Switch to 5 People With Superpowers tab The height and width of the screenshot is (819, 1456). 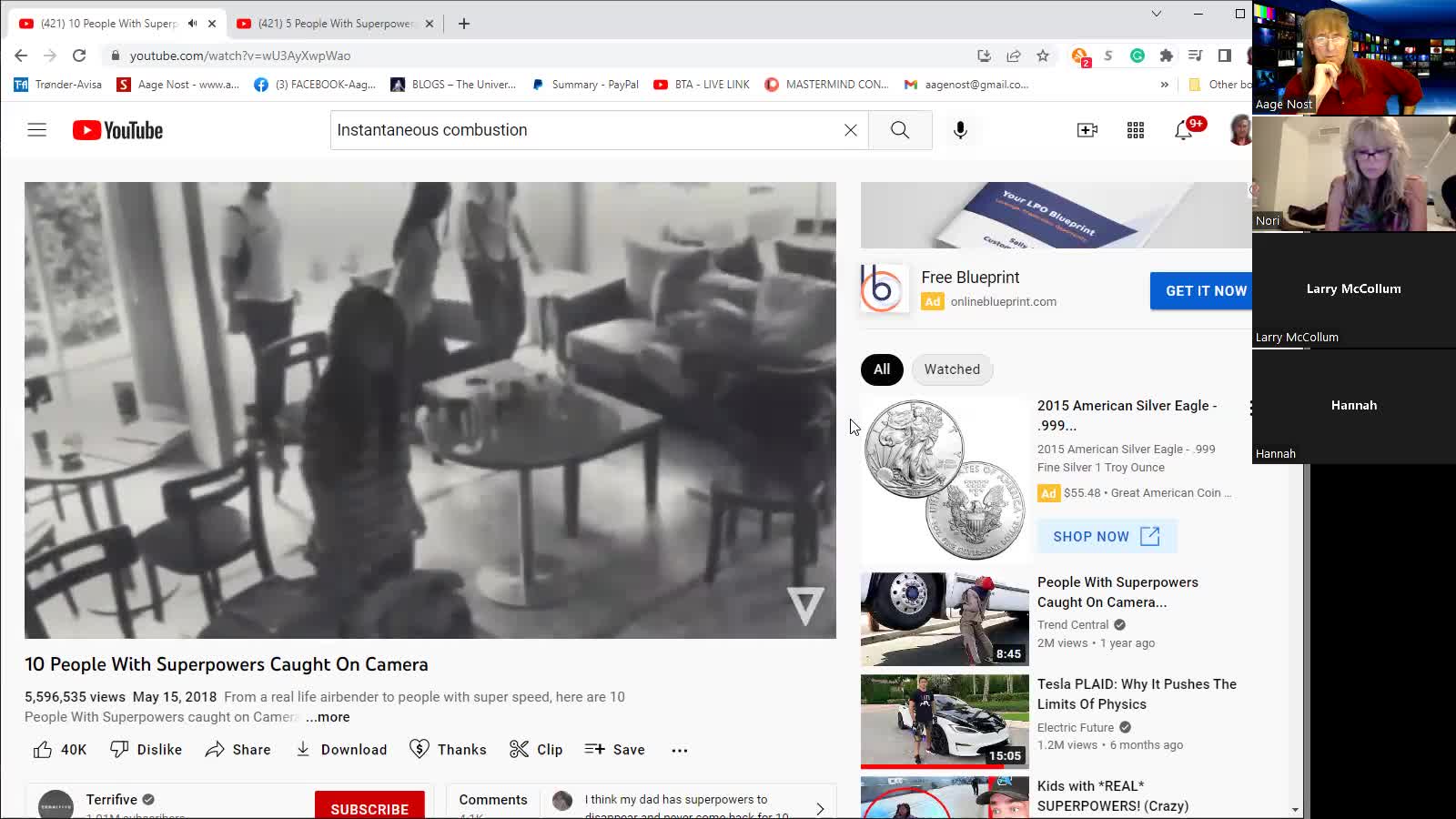click(337, 24)
